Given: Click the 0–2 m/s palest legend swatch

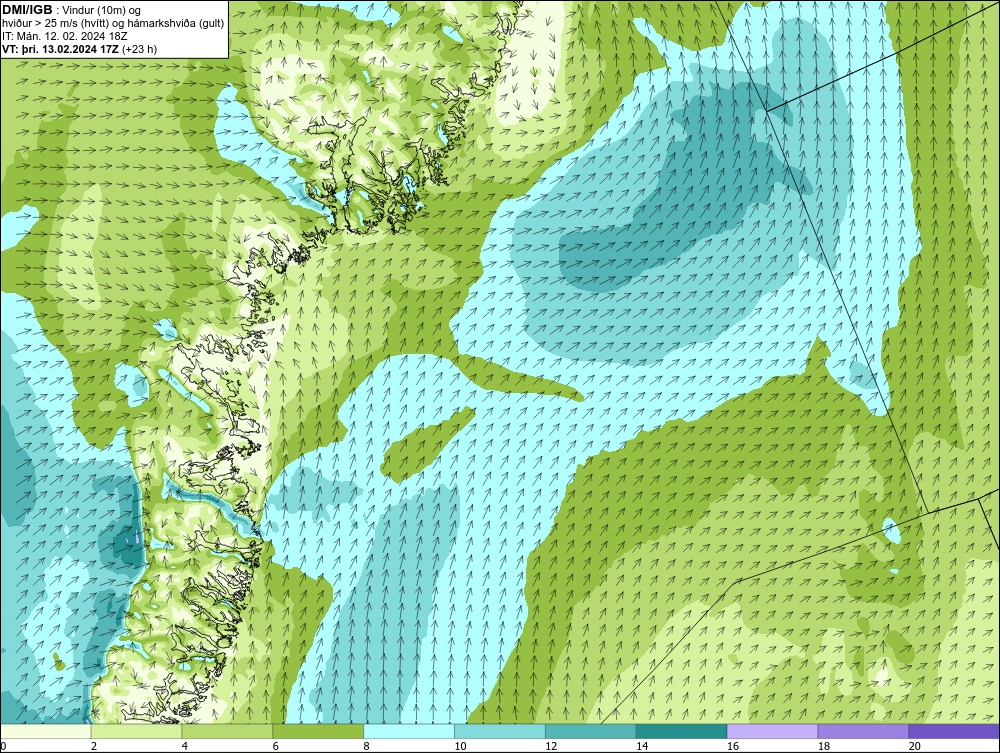Looking at the screenshot, I should pyautogui.click(x=46, y=731).
